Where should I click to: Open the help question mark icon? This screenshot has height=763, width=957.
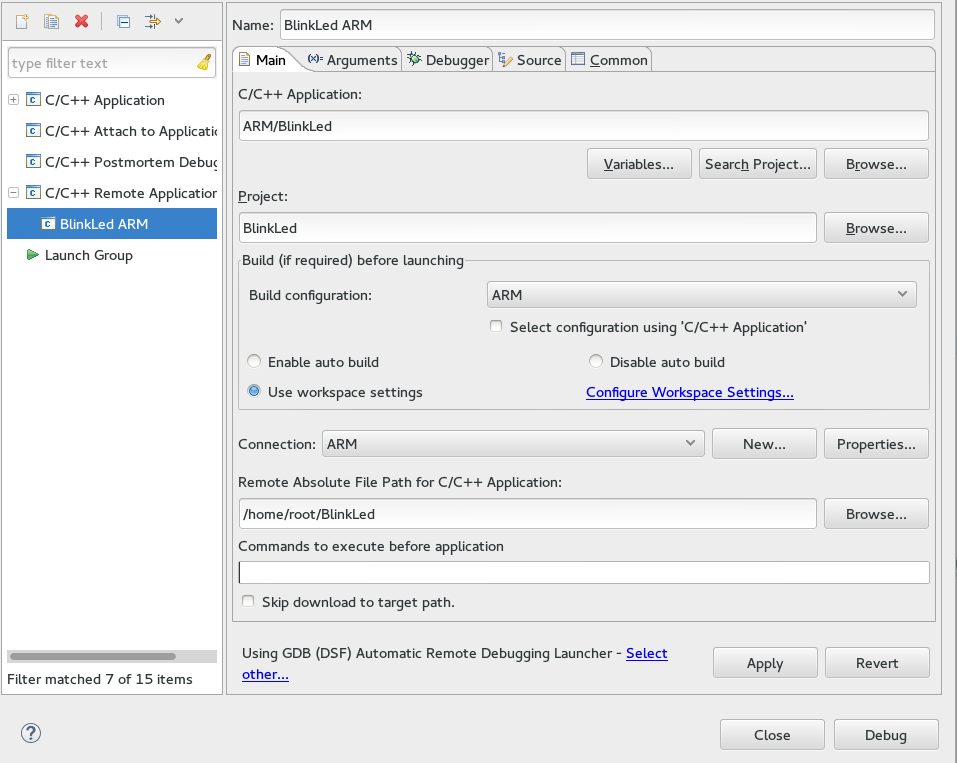pos(31,734)
